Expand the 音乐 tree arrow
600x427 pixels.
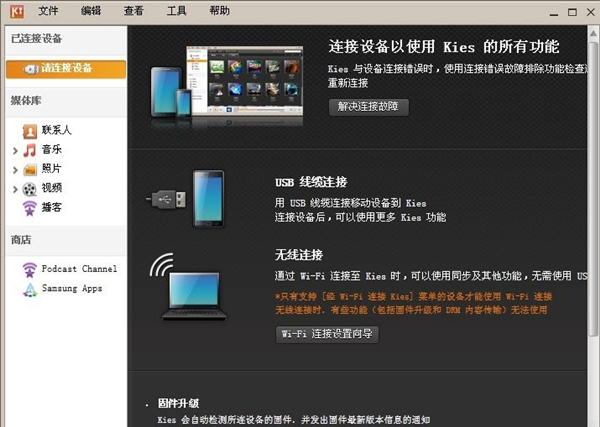point(15,150)
